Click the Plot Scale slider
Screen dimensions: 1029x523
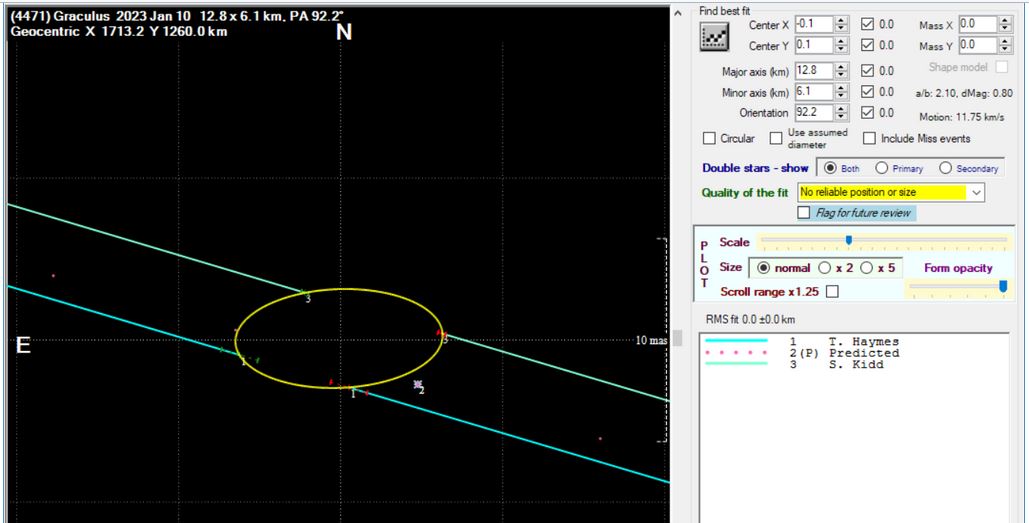(882, 240)
